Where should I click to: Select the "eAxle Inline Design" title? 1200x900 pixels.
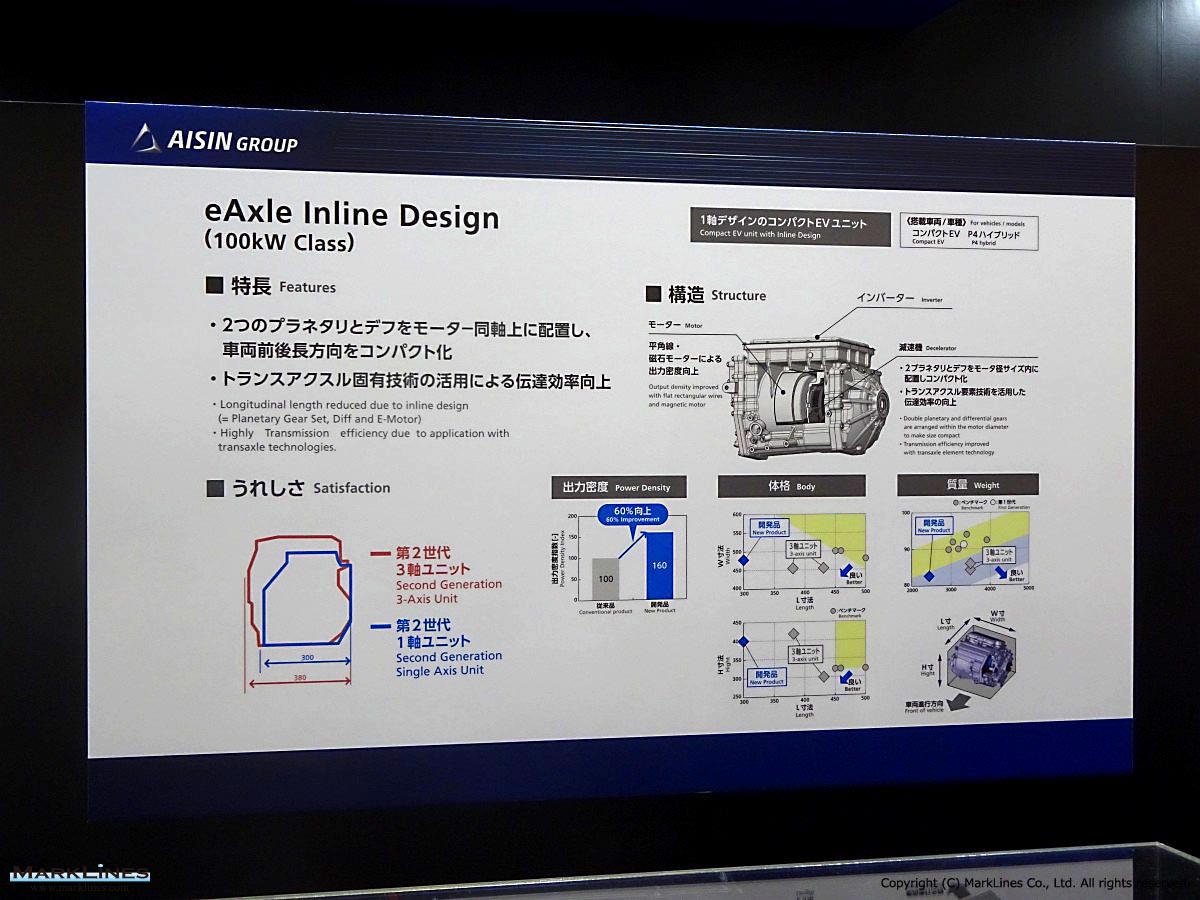tap(351, 215)
